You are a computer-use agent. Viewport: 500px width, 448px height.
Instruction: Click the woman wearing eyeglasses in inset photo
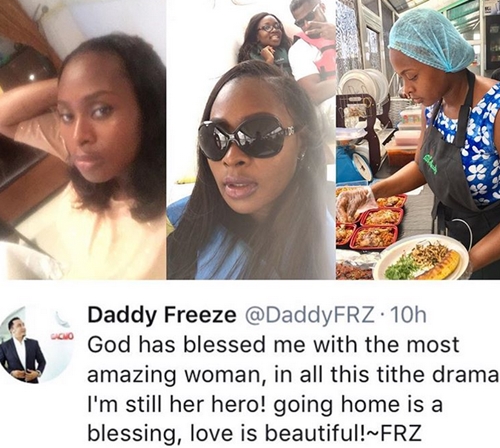coord(266,38)
